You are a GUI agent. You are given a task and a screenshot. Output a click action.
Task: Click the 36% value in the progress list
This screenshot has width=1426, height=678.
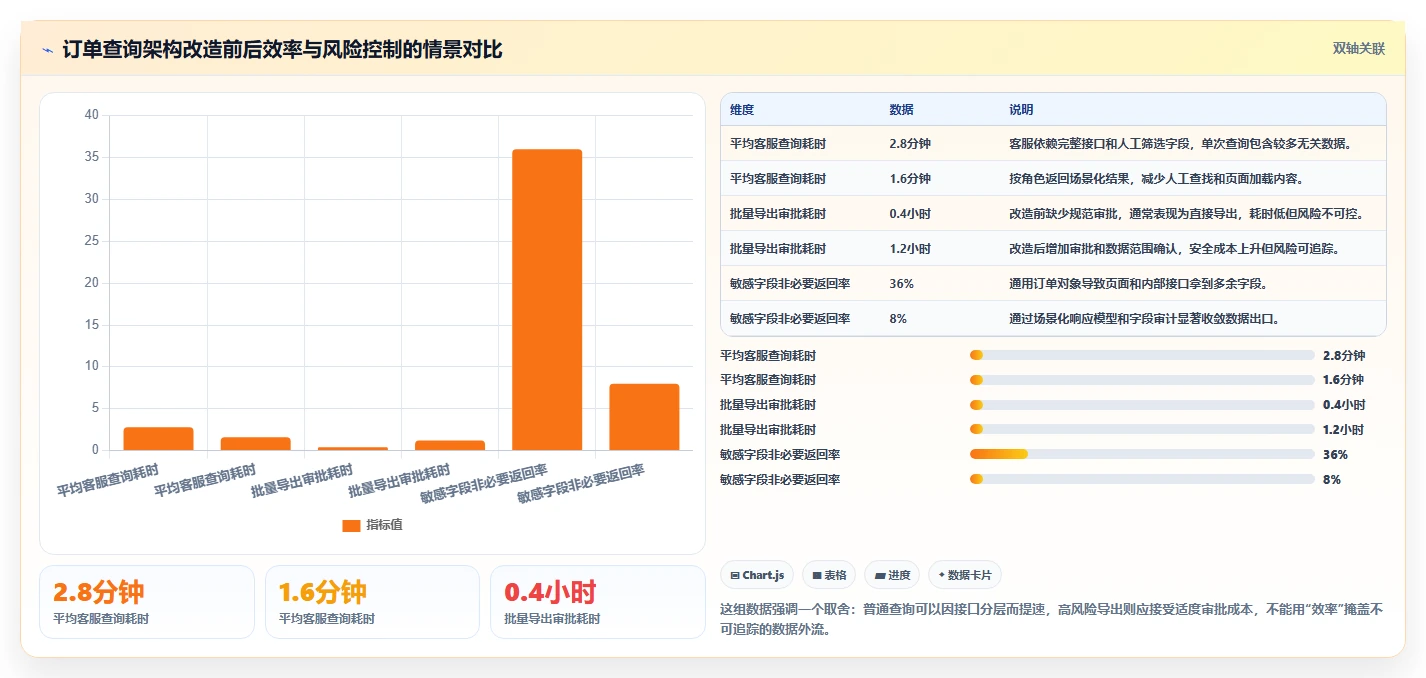(1335, 455)
